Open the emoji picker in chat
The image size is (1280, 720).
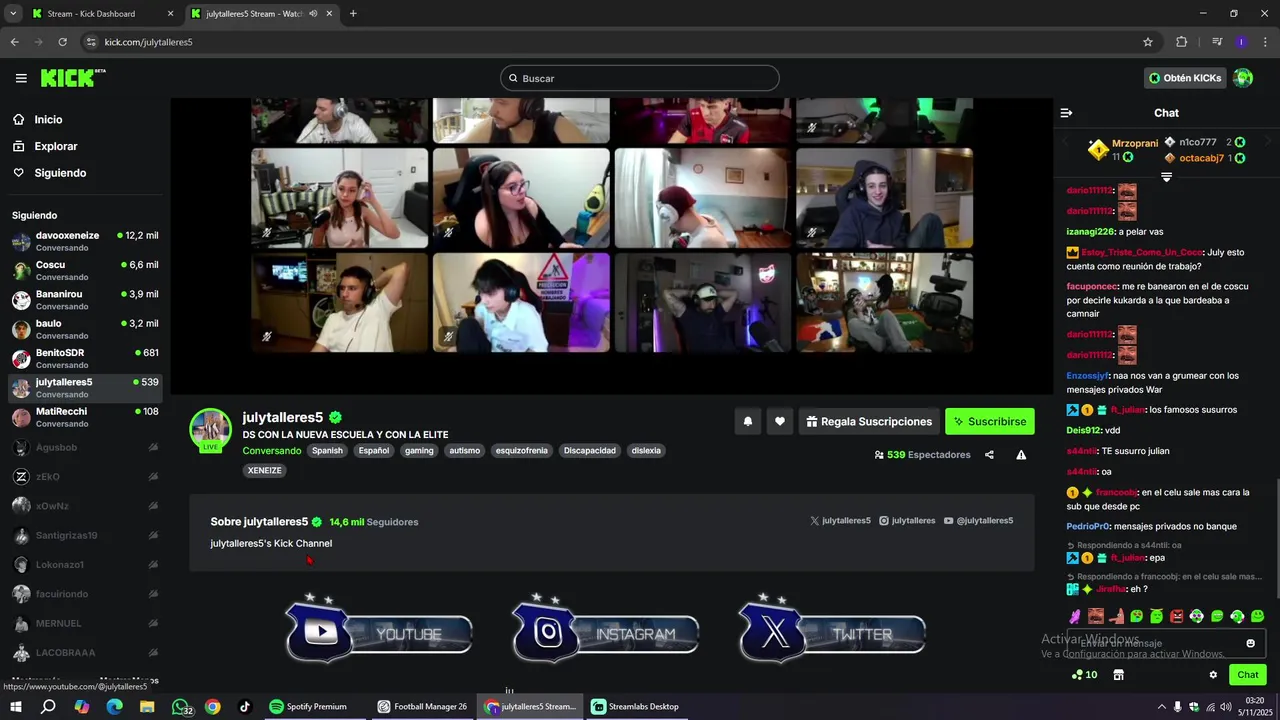coord(1250,643)
